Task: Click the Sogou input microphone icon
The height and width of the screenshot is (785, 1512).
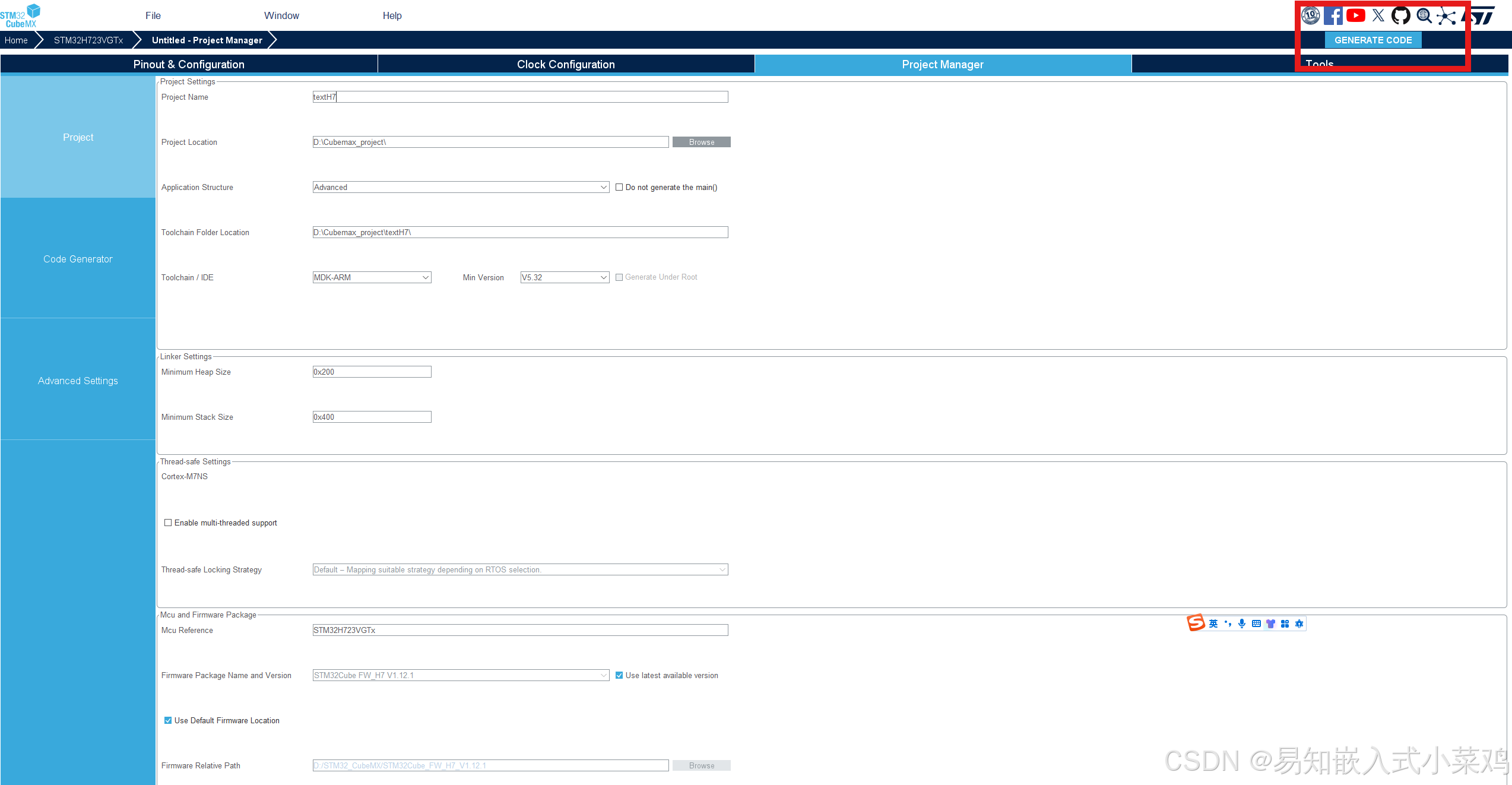Action: (1241, 623)
